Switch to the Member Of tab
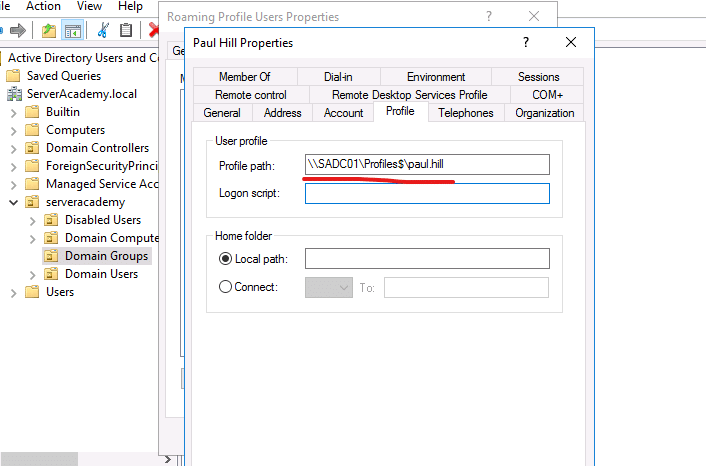706x466 pixels. point(244,77)
